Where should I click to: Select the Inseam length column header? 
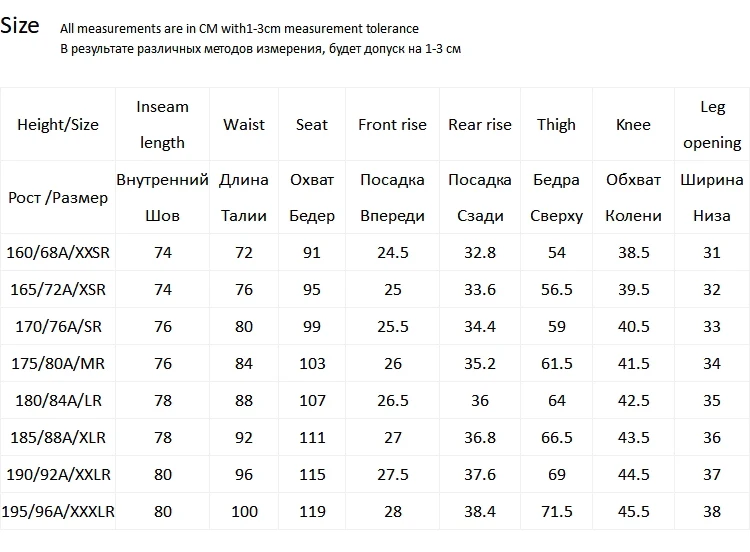[x=162, y=124]
